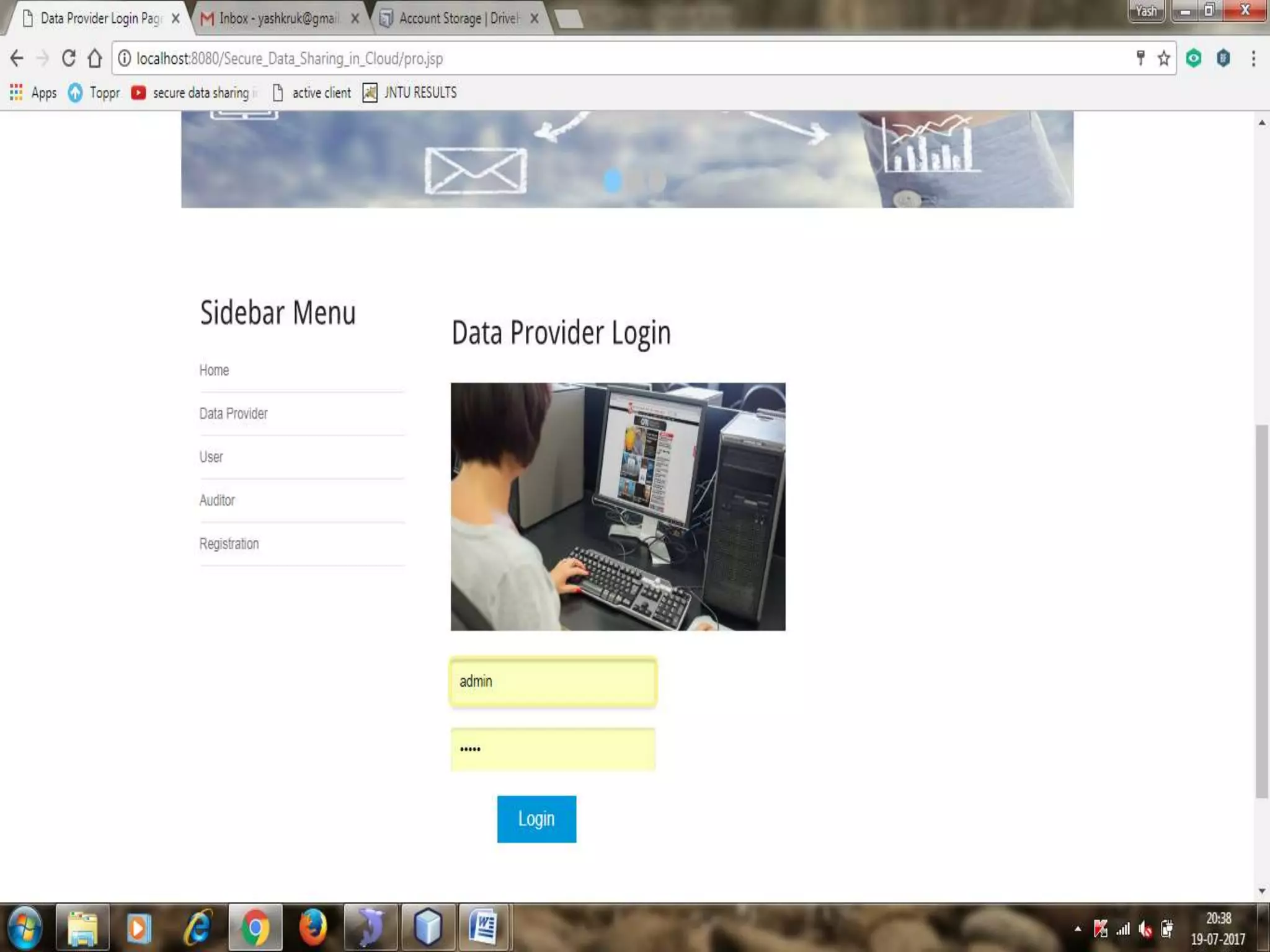The width and height of the screenshot is (1270, 952).
Task: Open the Apps bookmarks shortcut
Action: click(33, 93)
